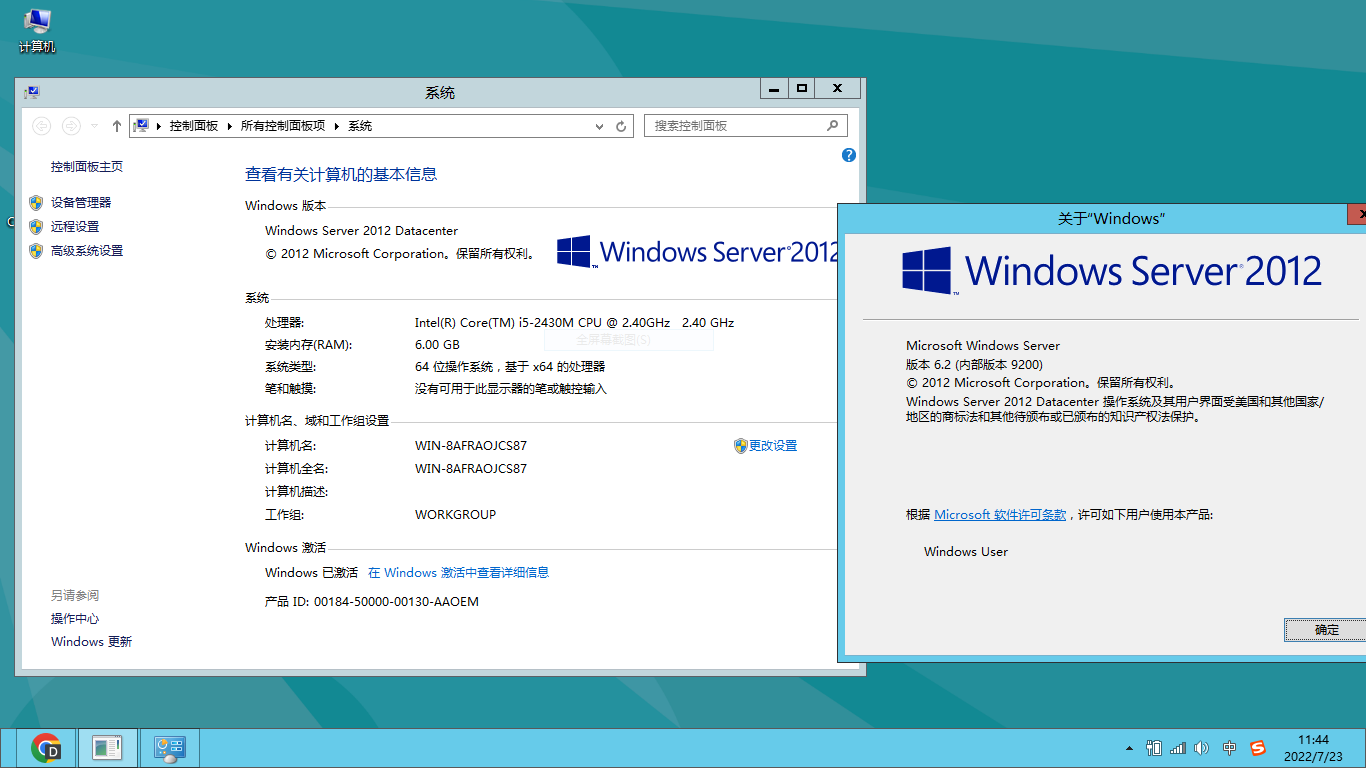Open Windows 更新 link in sidebar

coord(91,642)
